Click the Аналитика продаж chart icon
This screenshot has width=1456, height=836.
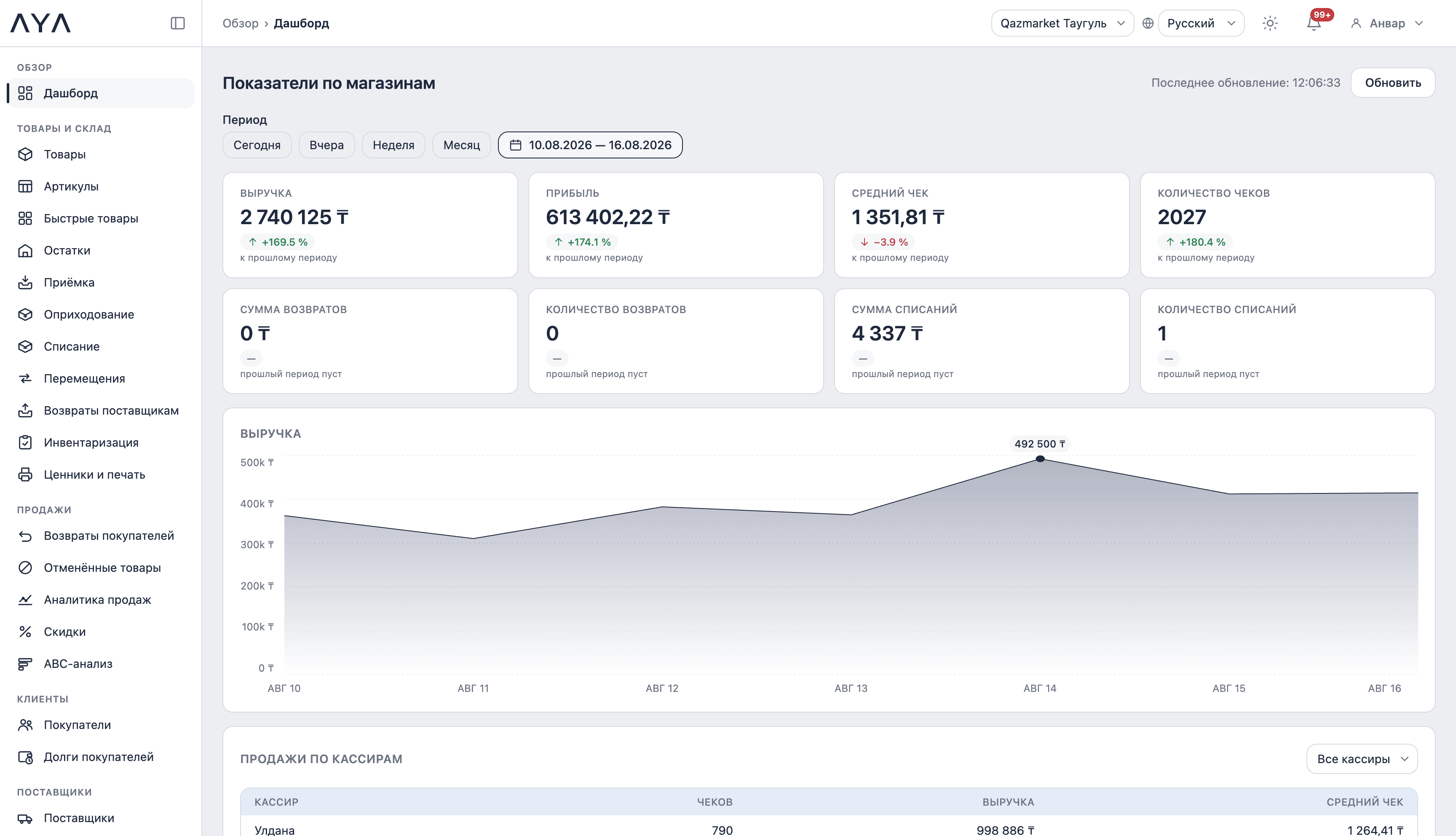coord(25,600)
